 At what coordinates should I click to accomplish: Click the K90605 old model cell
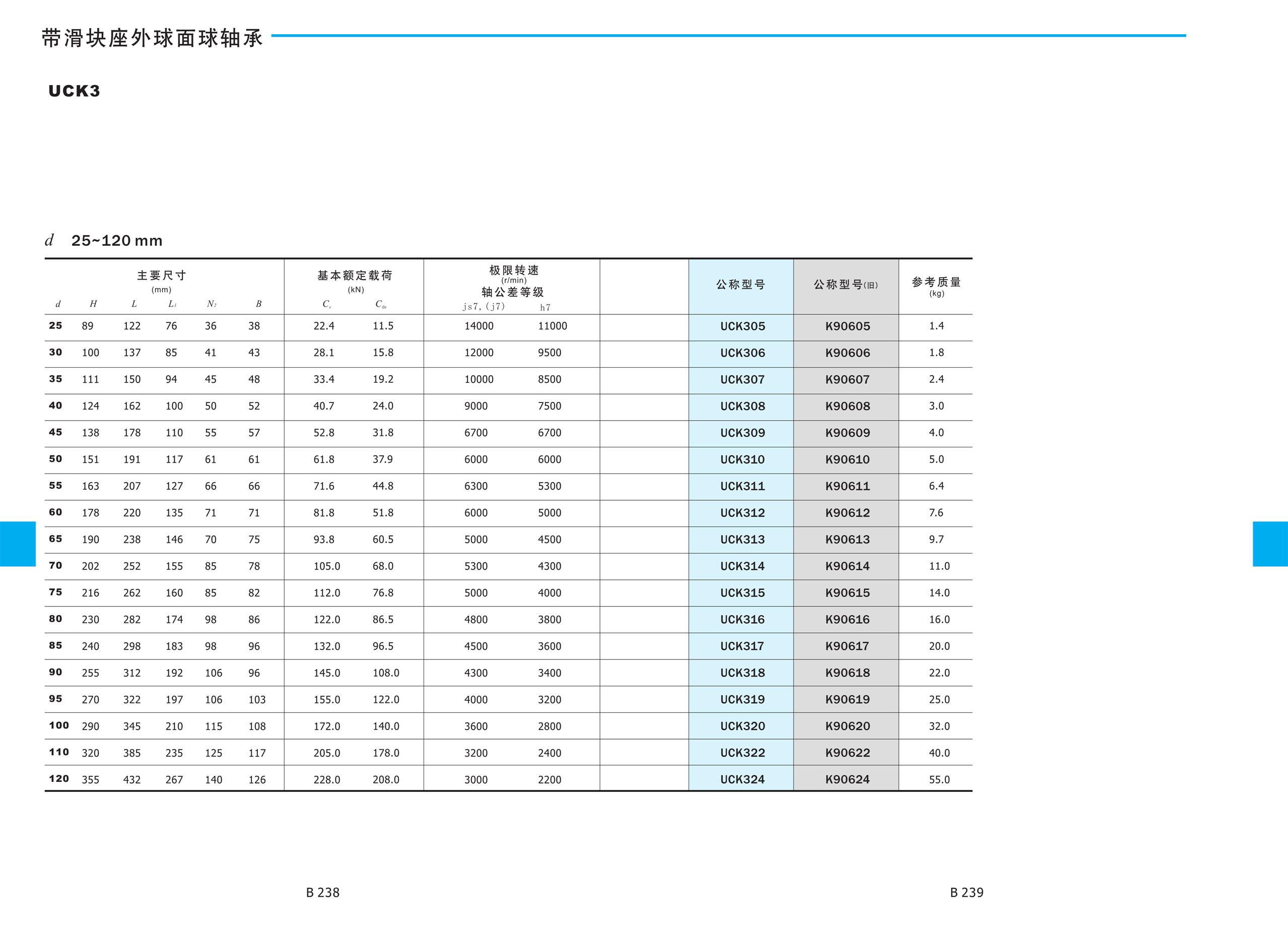pos(847,326)
